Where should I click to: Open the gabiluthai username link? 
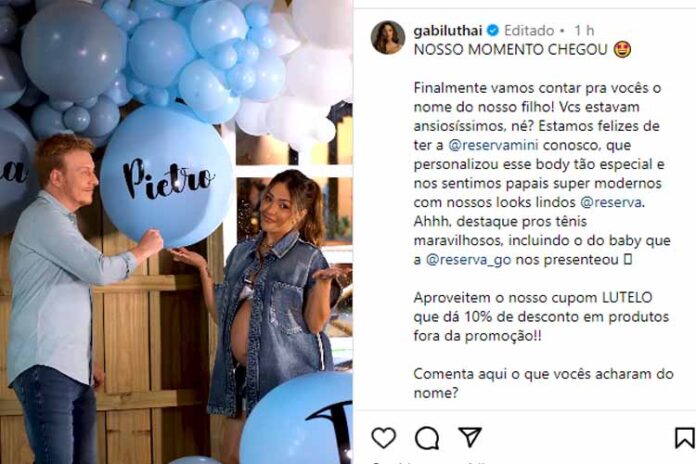[x=447, y=30]
